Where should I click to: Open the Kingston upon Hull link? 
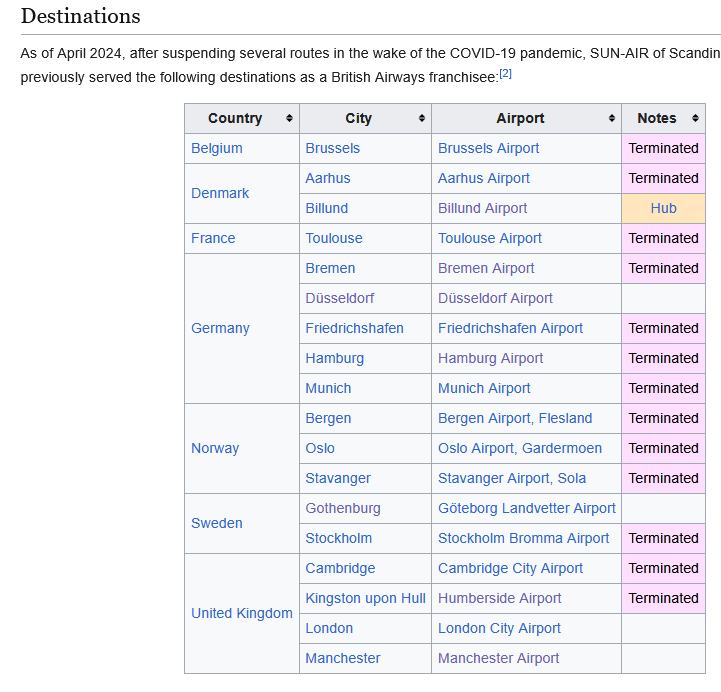point(365,598)
